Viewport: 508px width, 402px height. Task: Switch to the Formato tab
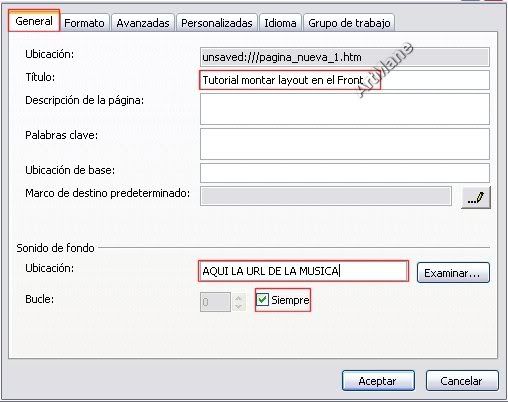(84, 23)
